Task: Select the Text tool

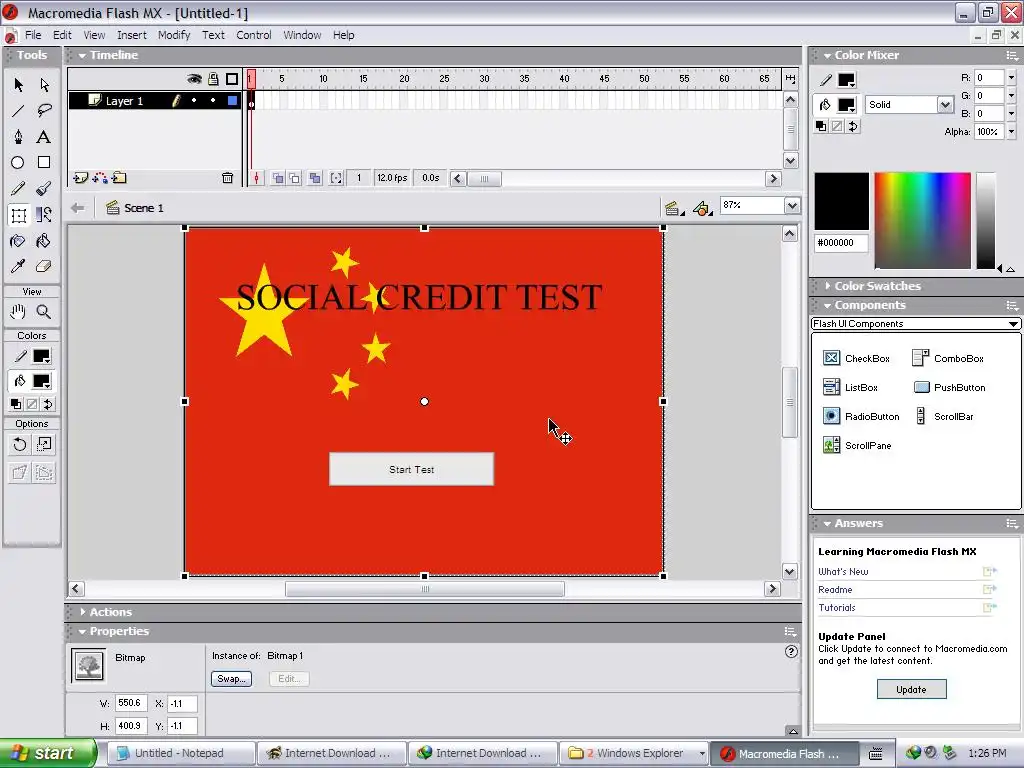Action: tap(44, 136)
